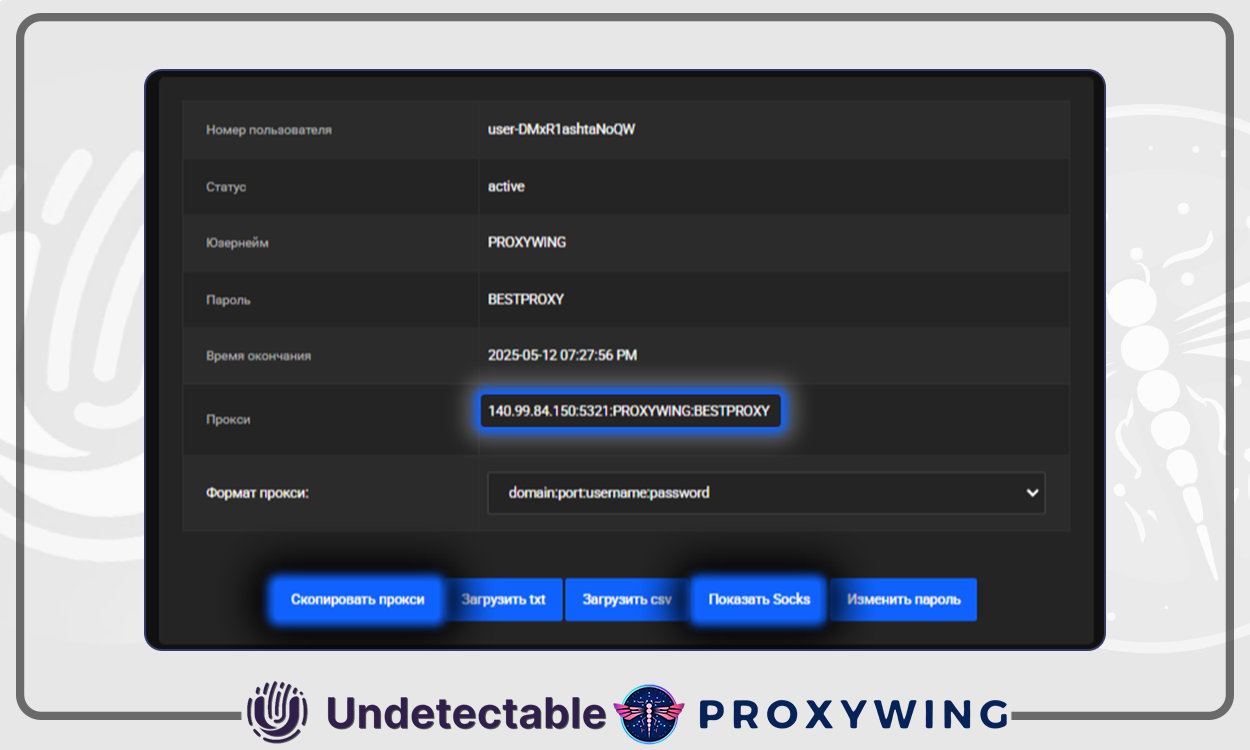Click the expiry time 2025-05-12 07:27:56 PM
This screenshot has height=750, width=1250.
(562, 355)
